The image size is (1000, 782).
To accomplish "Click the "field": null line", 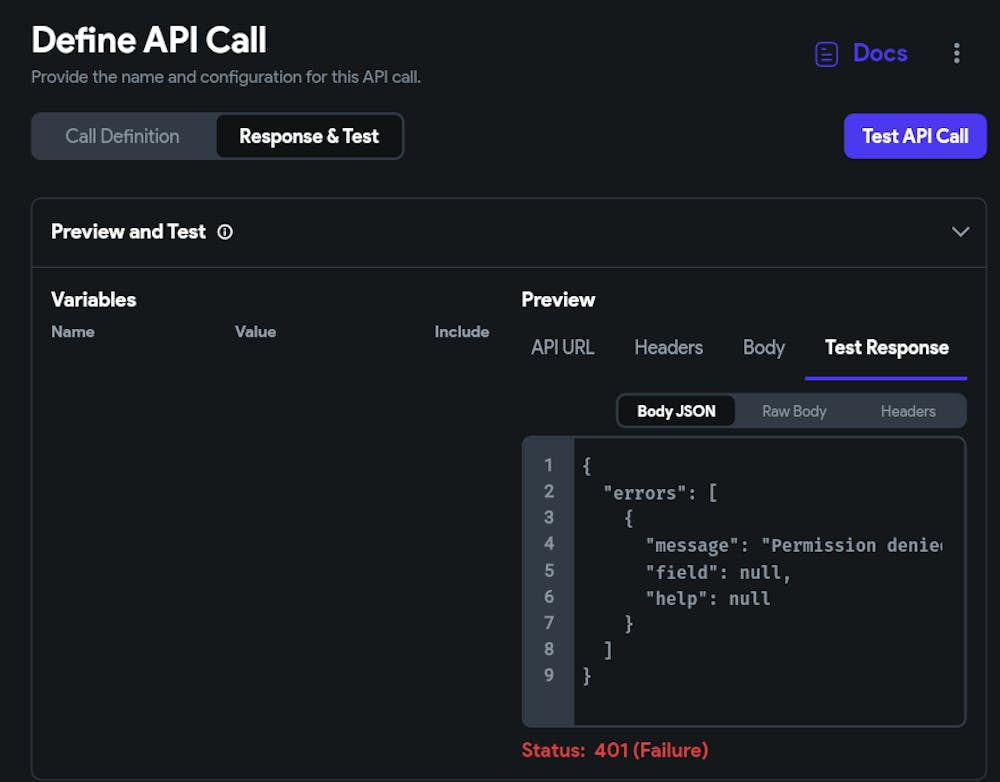I will 718,572.
